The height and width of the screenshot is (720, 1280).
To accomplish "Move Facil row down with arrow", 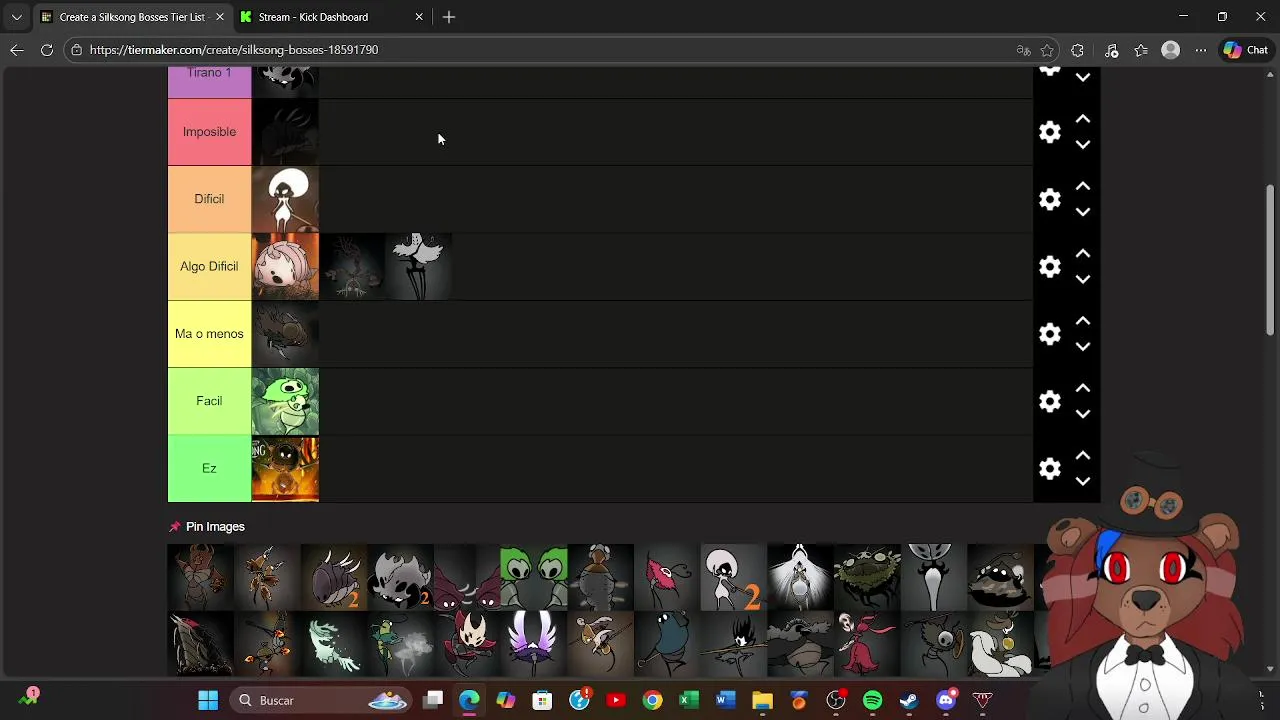I will [1083, 414].
